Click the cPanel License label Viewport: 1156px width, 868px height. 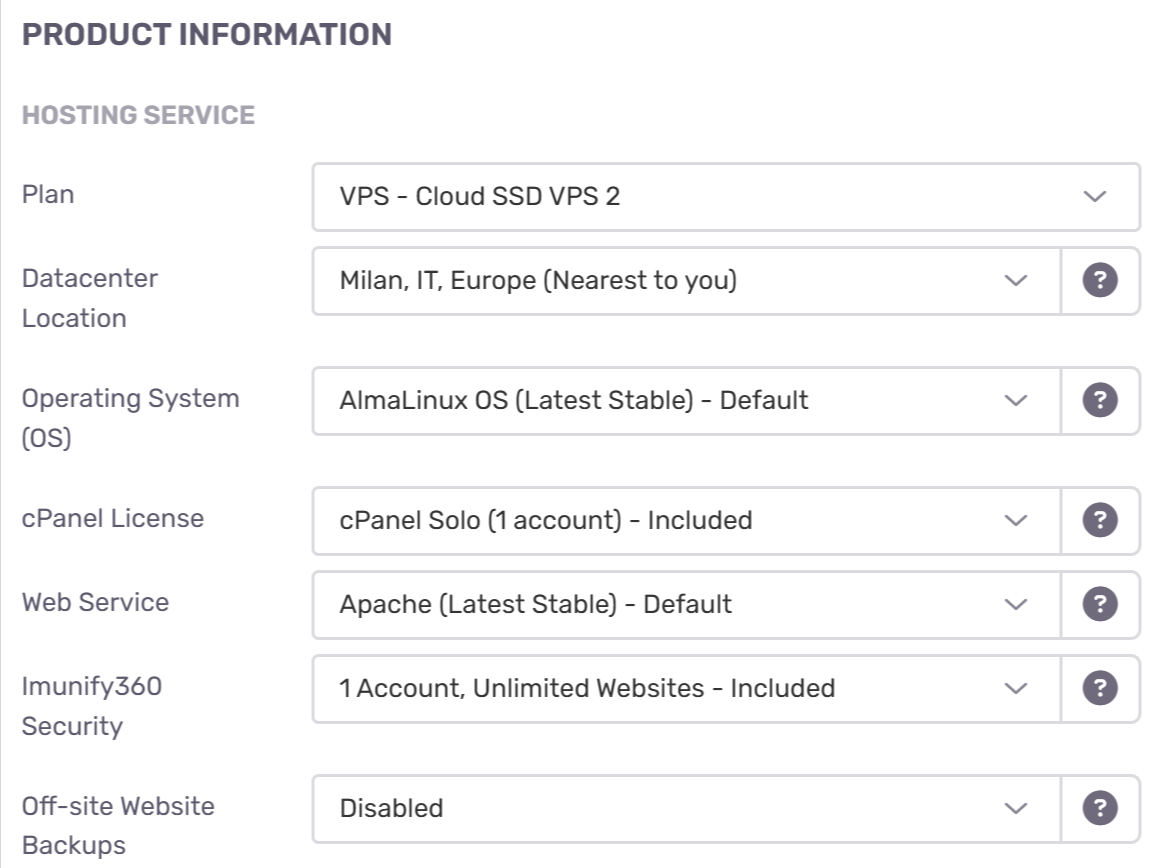[113, 518]
